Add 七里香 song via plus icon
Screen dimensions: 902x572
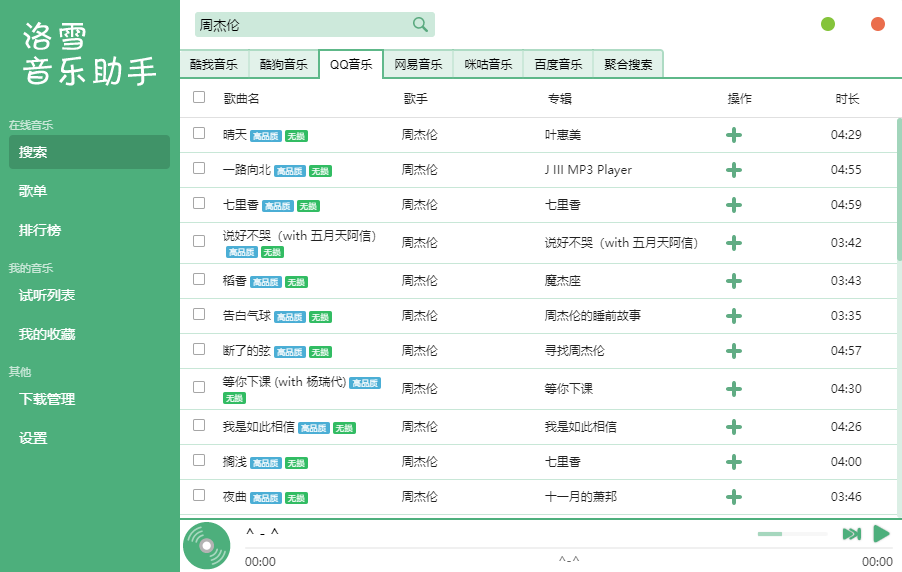[x=733, y=205]
